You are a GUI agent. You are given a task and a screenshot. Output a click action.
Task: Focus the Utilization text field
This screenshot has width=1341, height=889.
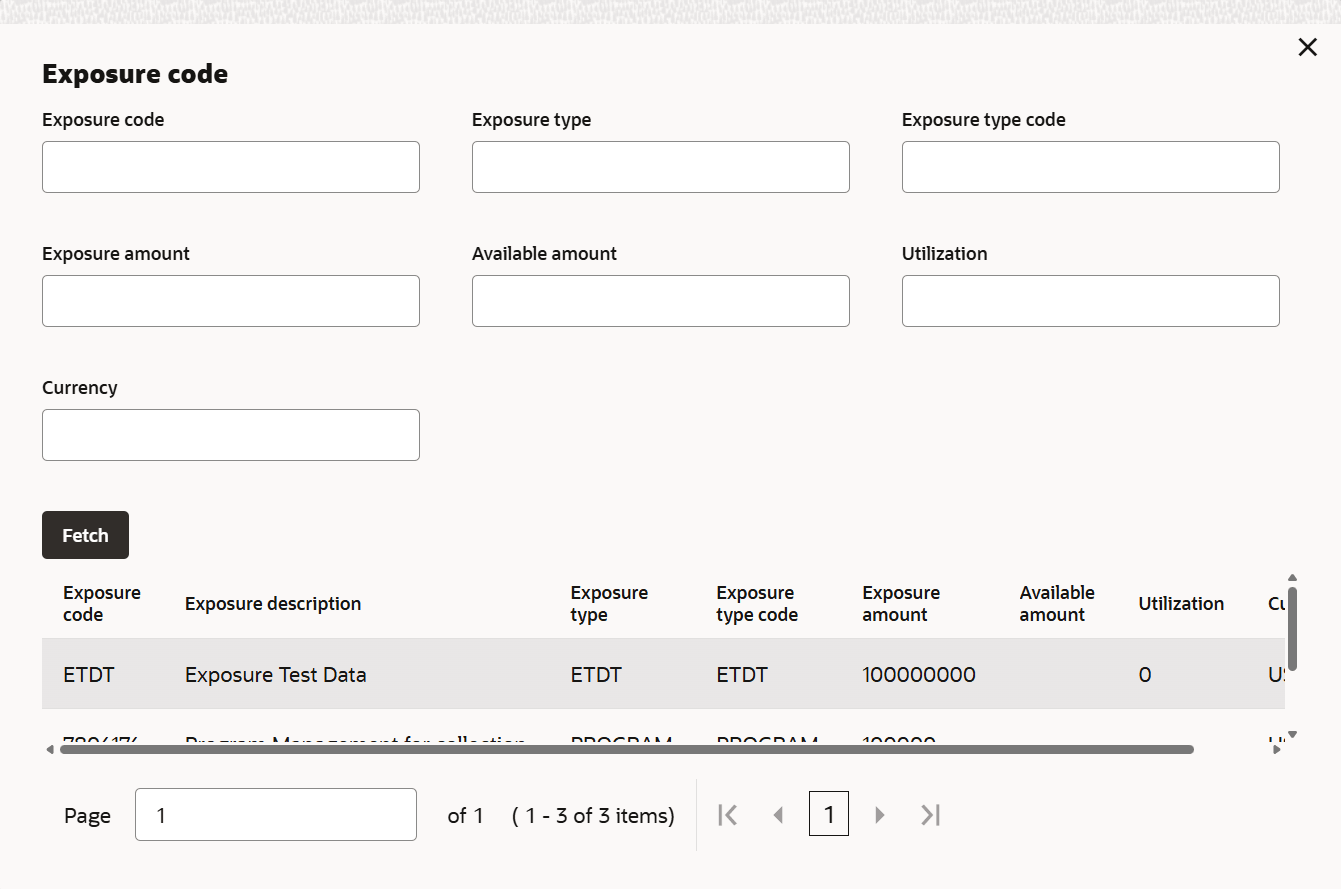point(1090,301)
